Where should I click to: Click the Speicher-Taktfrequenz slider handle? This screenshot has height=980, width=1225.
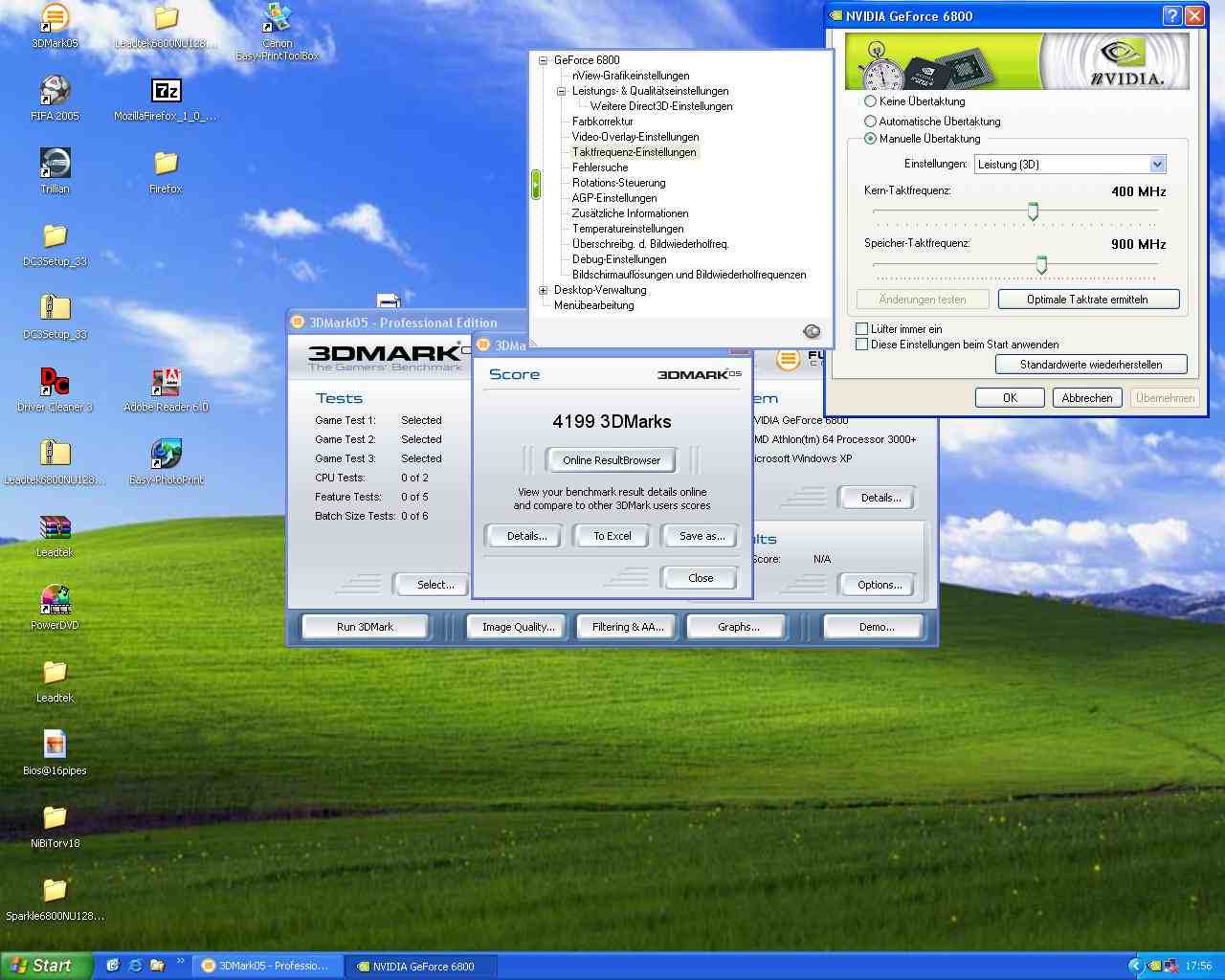click(1041, 264)
